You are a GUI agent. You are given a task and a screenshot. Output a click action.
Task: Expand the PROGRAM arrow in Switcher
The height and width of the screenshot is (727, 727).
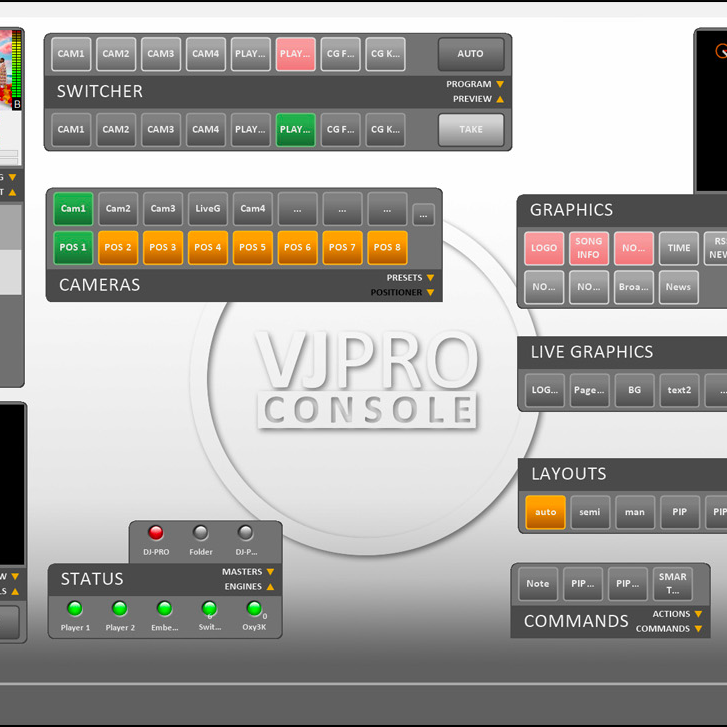pyautogui.click(x=500, y=84)
